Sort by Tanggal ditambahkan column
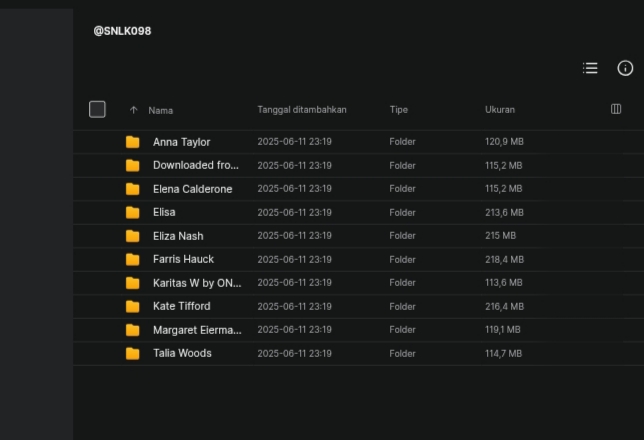Viewport: 644px width, 440px height. [x=302, y=110]
